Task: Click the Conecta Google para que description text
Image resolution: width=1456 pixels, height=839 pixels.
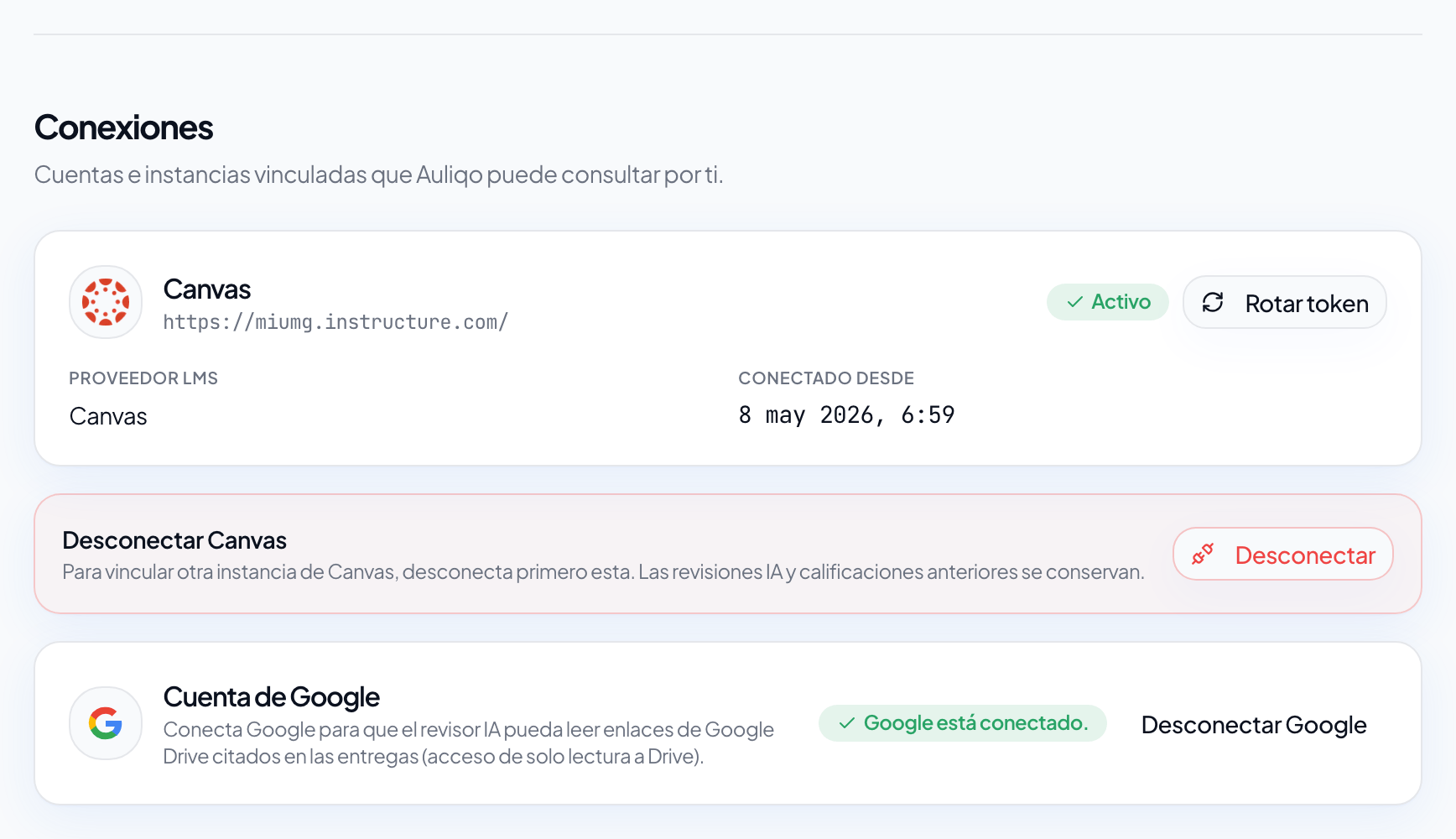Action: coord(468,743)
